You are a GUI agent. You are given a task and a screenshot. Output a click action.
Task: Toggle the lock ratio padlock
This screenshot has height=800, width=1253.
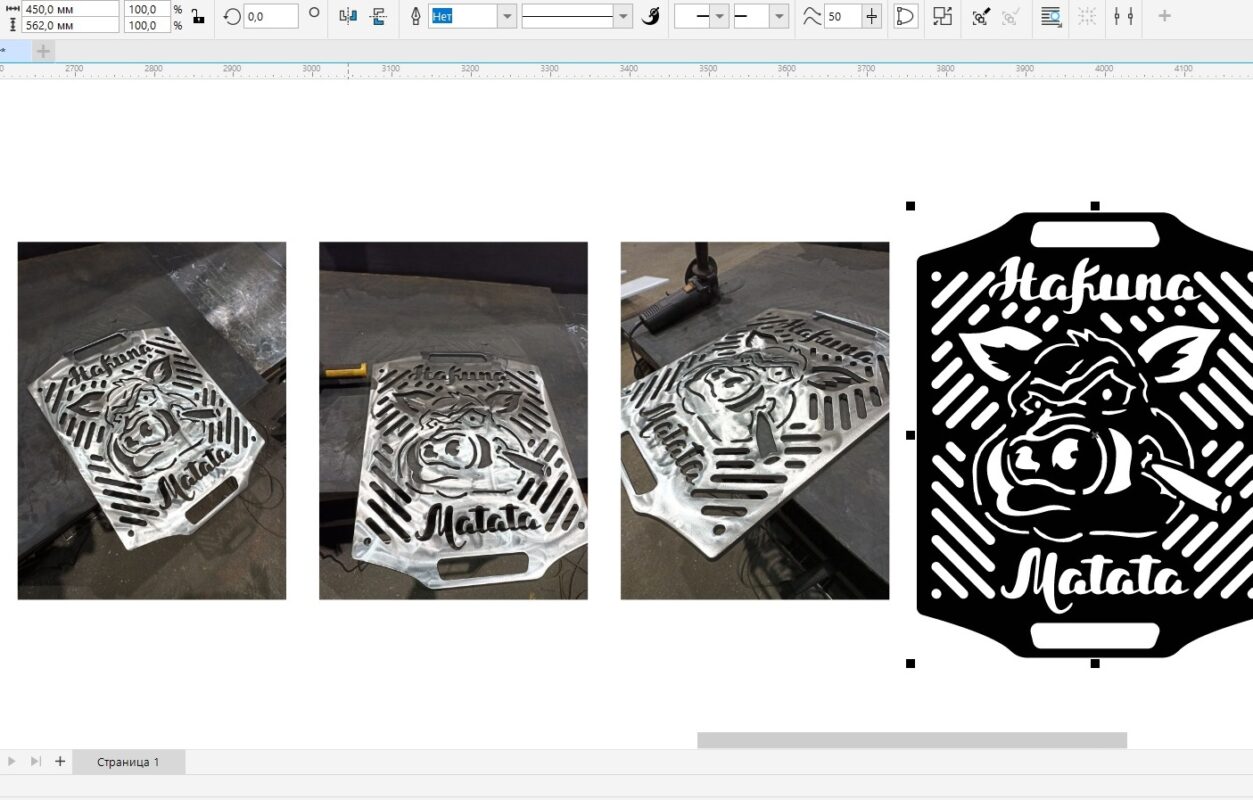coord(198,16)
